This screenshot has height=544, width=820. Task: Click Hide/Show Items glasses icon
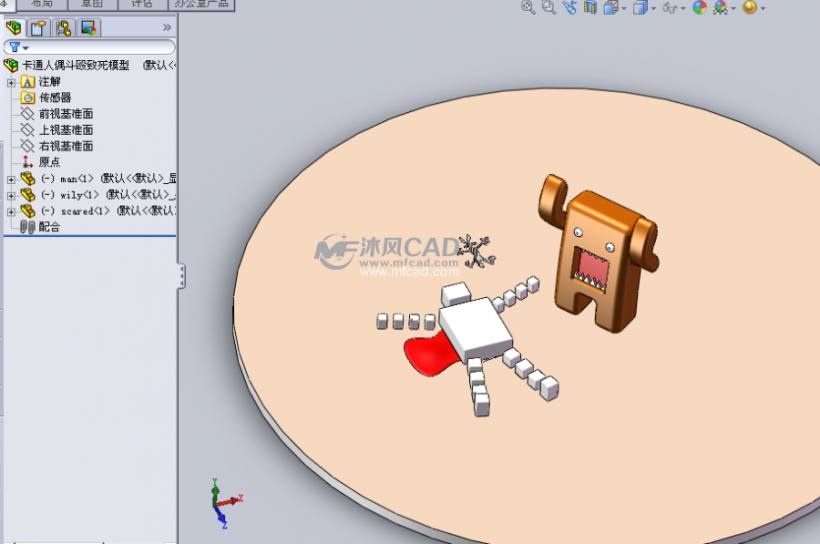click(670, 8)
